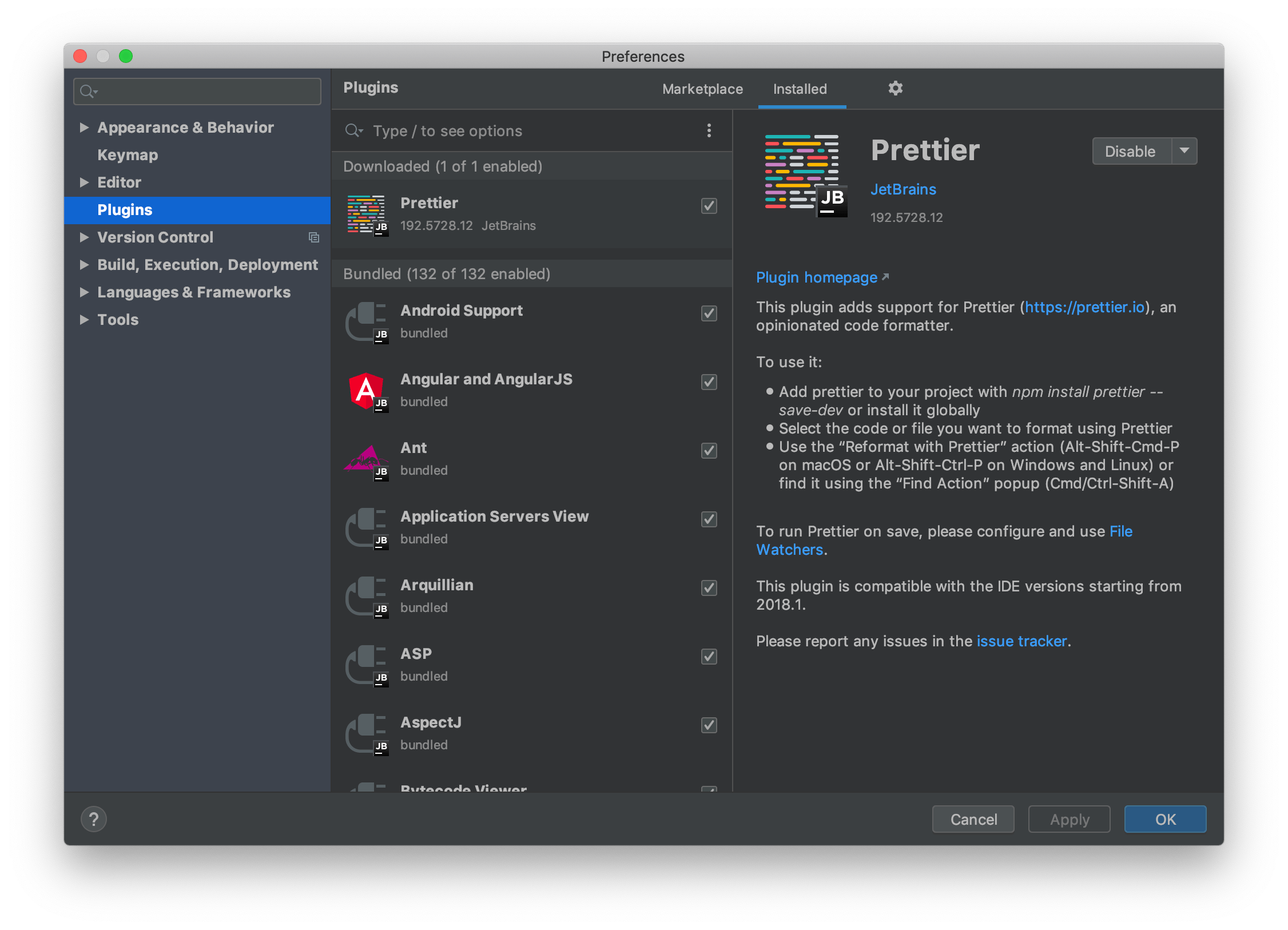Expand the Version Control node
This screenshot has width=1288, height=930.
(x=84, y=237)
